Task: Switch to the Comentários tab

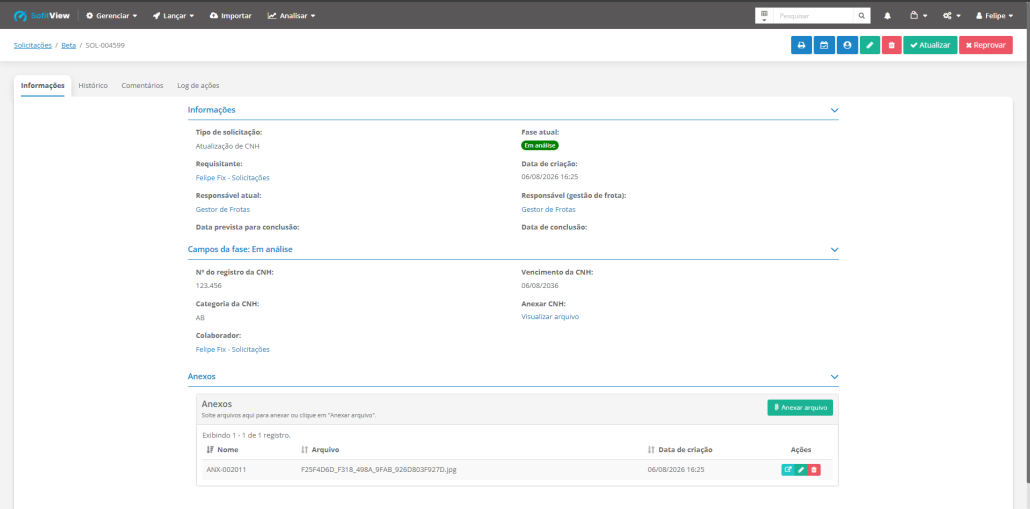Action: point(143,85)
